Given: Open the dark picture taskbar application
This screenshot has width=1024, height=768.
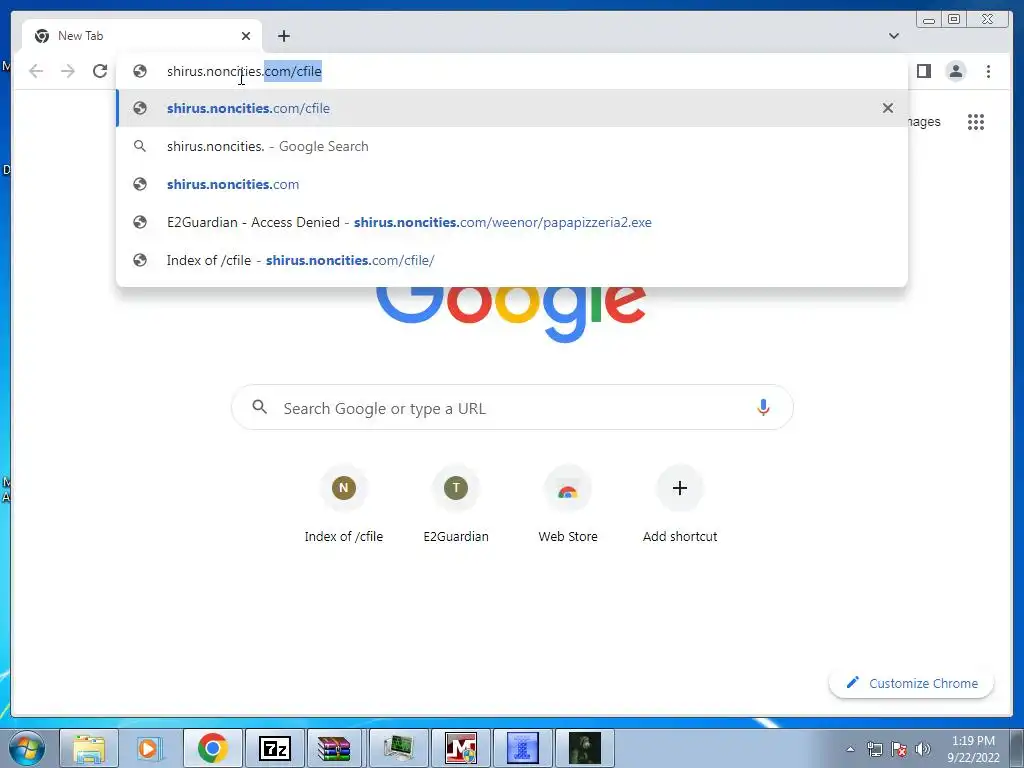Looking at the screenshot, I should click(x=584, y=748).
